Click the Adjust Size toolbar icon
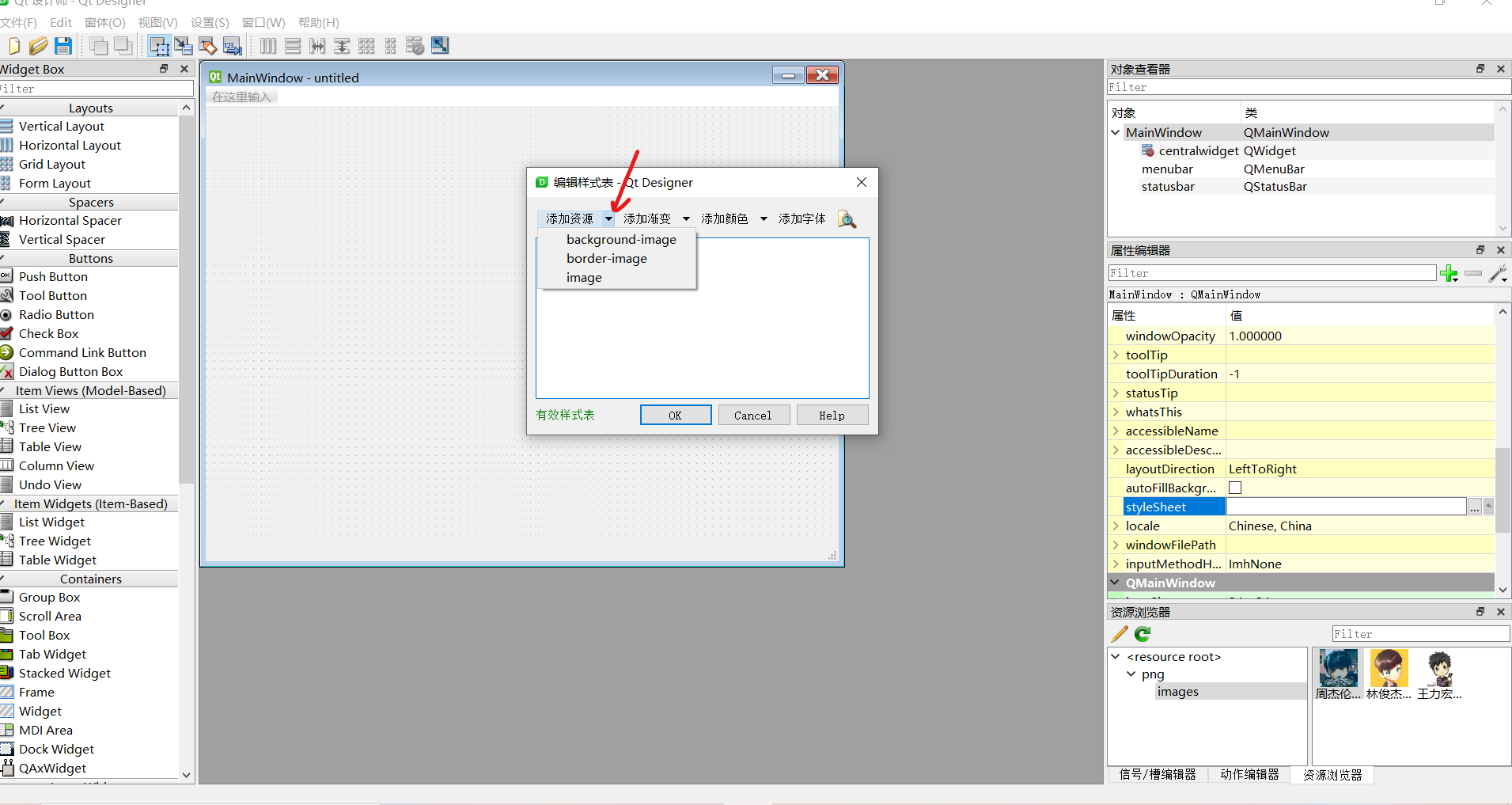Viewport: 1512px width, 805px height. [440, 46]
